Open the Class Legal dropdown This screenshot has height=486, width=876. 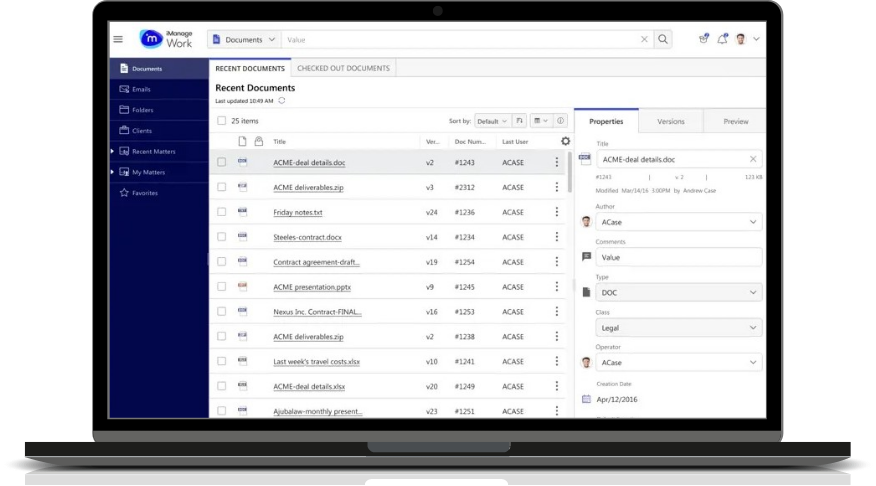[678, 327]
